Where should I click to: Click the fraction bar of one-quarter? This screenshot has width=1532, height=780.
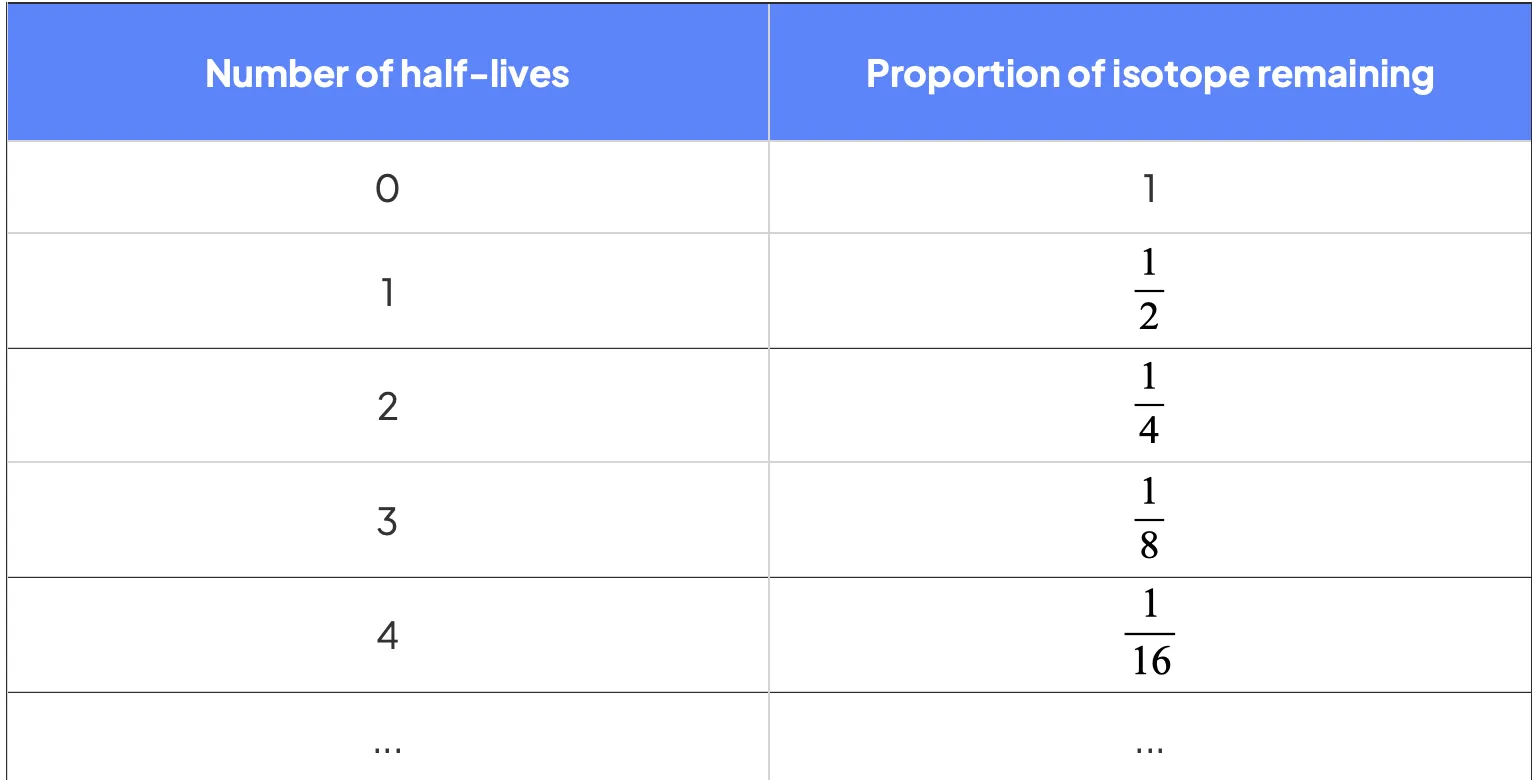tap(1149, 405)
